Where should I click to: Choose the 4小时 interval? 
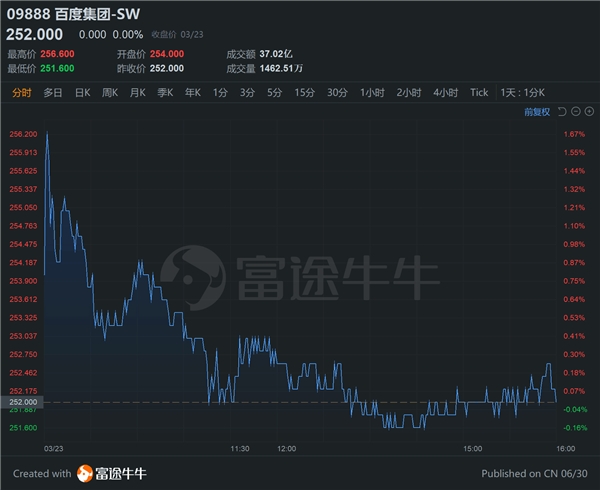pyautogui.click(x=446, y=93)
